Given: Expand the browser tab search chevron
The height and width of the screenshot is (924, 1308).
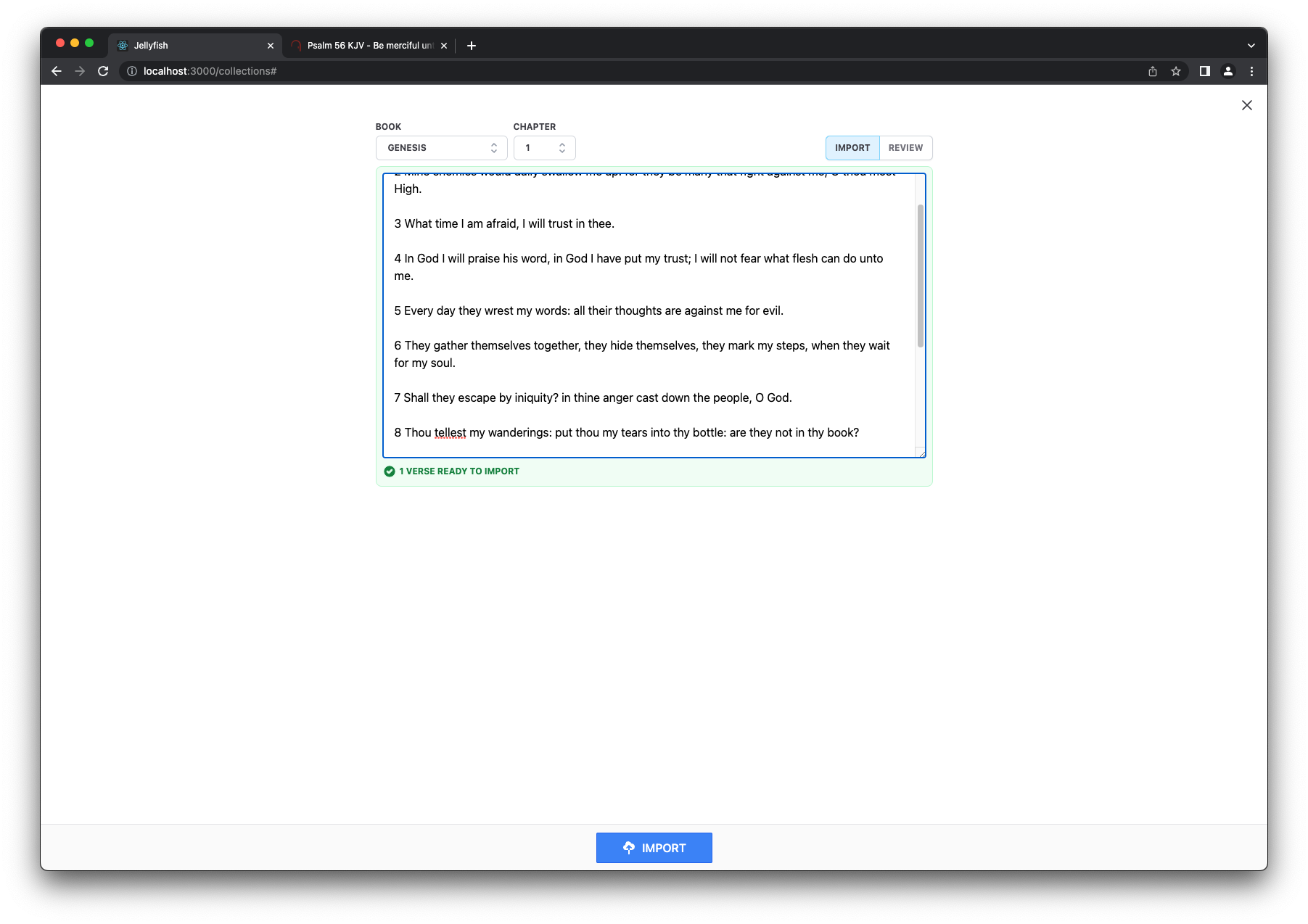Looking at the screenshot, I should 1251,46.
